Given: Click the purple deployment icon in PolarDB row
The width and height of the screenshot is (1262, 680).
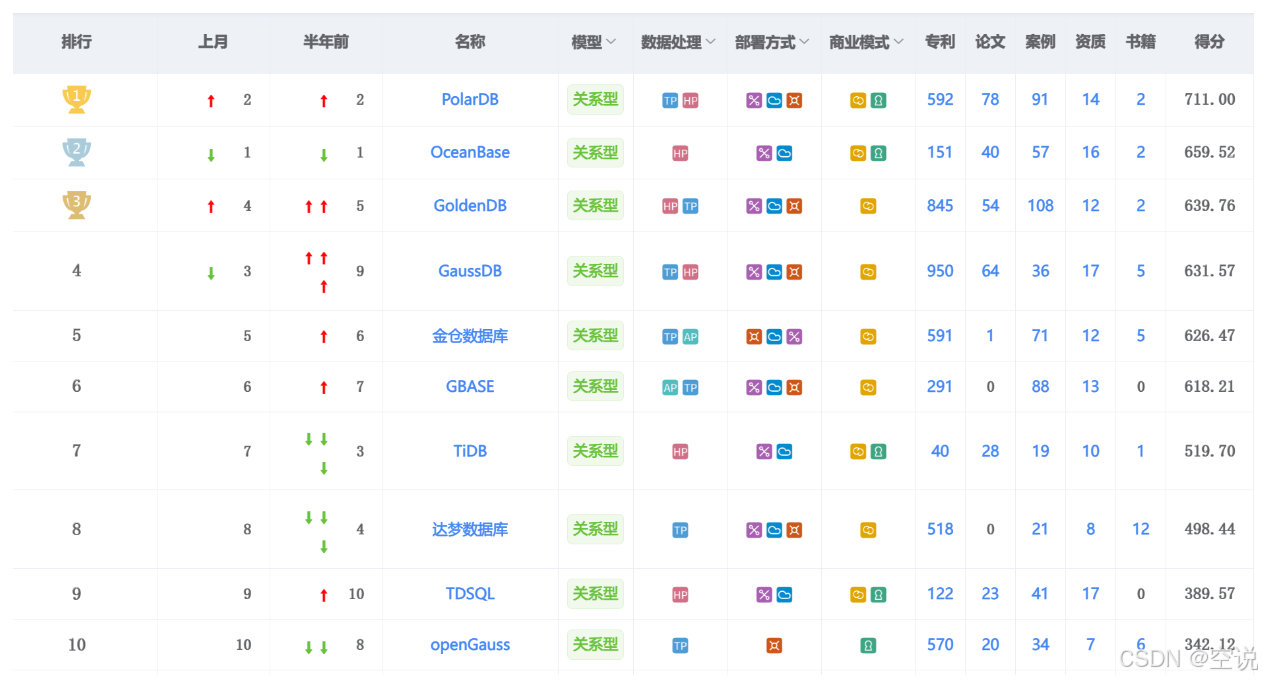Looking at the screenshot, I should coord(754,100).
